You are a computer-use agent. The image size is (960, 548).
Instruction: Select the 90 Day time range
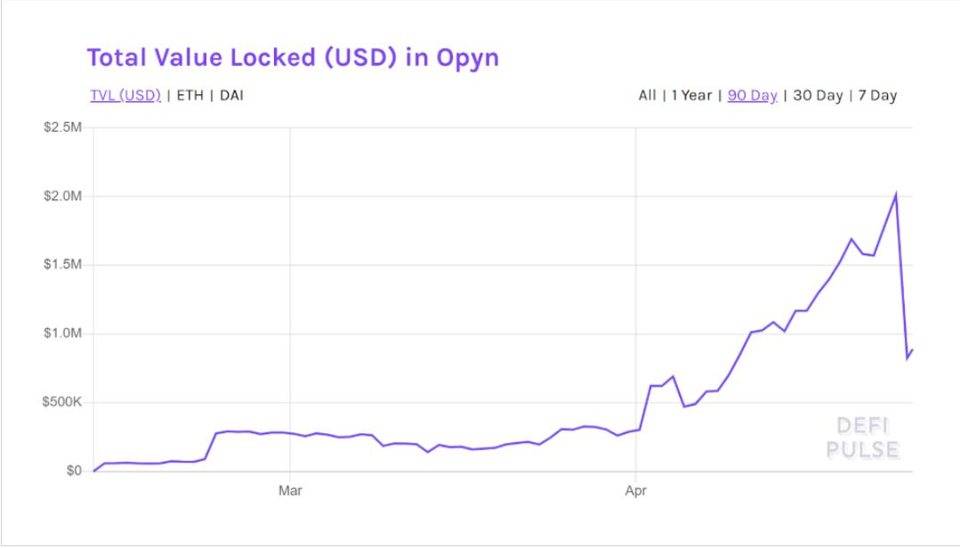(x=752, y=96)
